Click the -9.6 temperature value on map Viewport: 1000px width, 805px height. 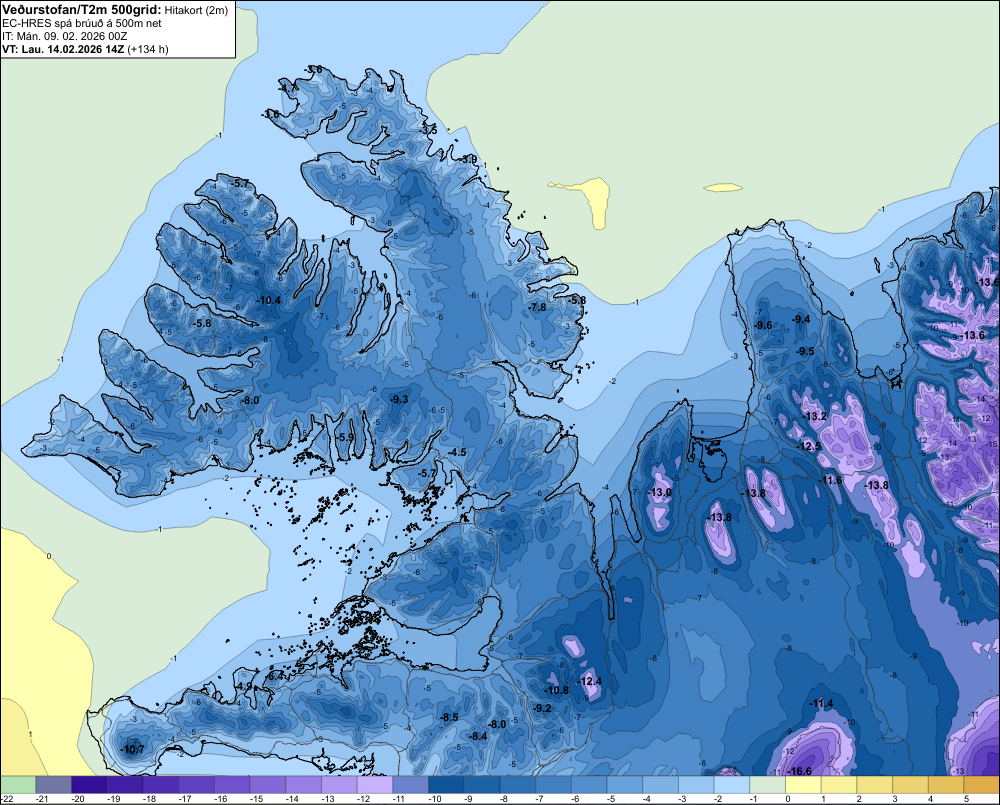pyautogui.click(x=763, y=325)
